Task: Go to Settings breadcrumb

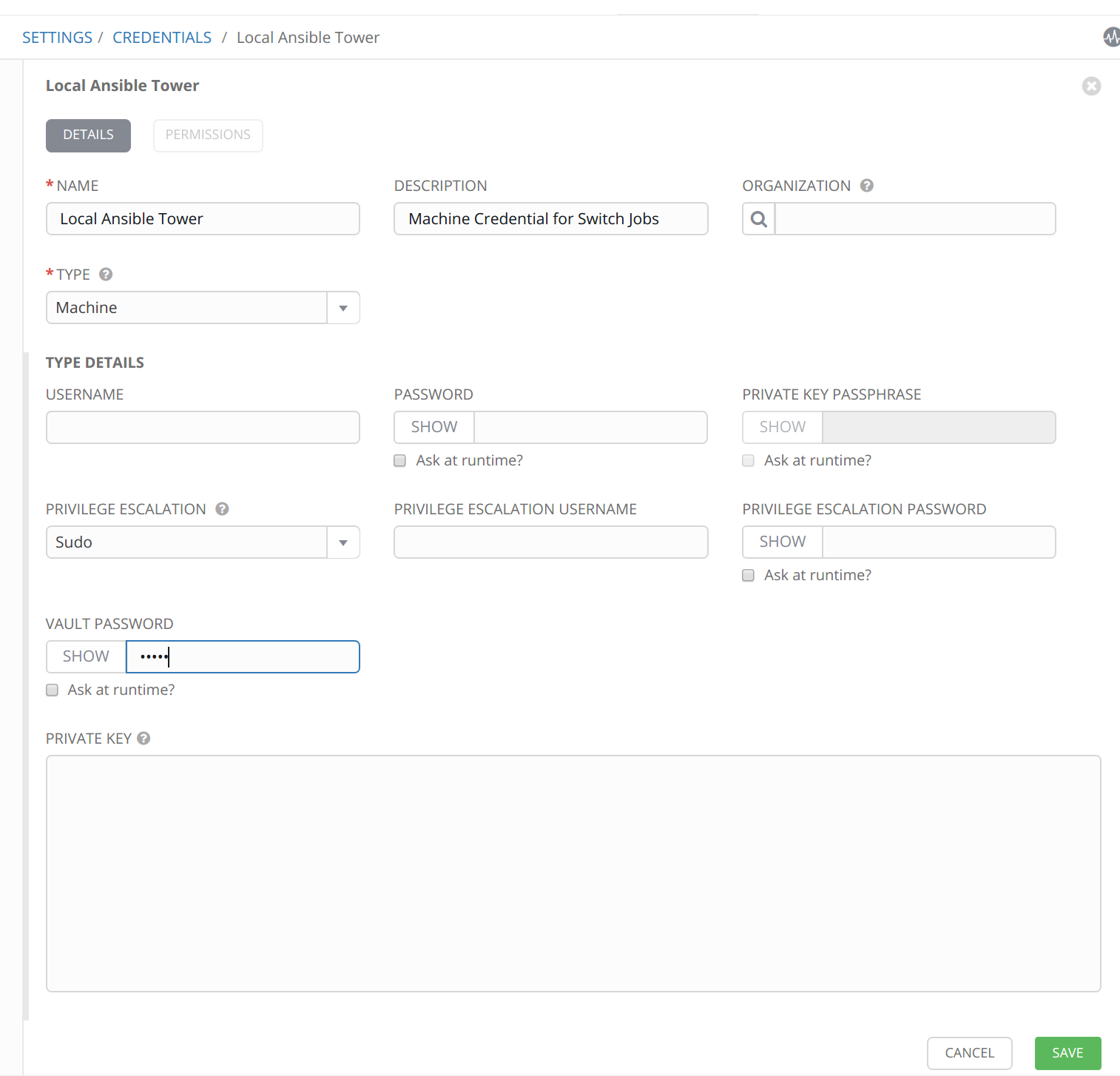Action: pyautogui.click(x=57, y=38)
